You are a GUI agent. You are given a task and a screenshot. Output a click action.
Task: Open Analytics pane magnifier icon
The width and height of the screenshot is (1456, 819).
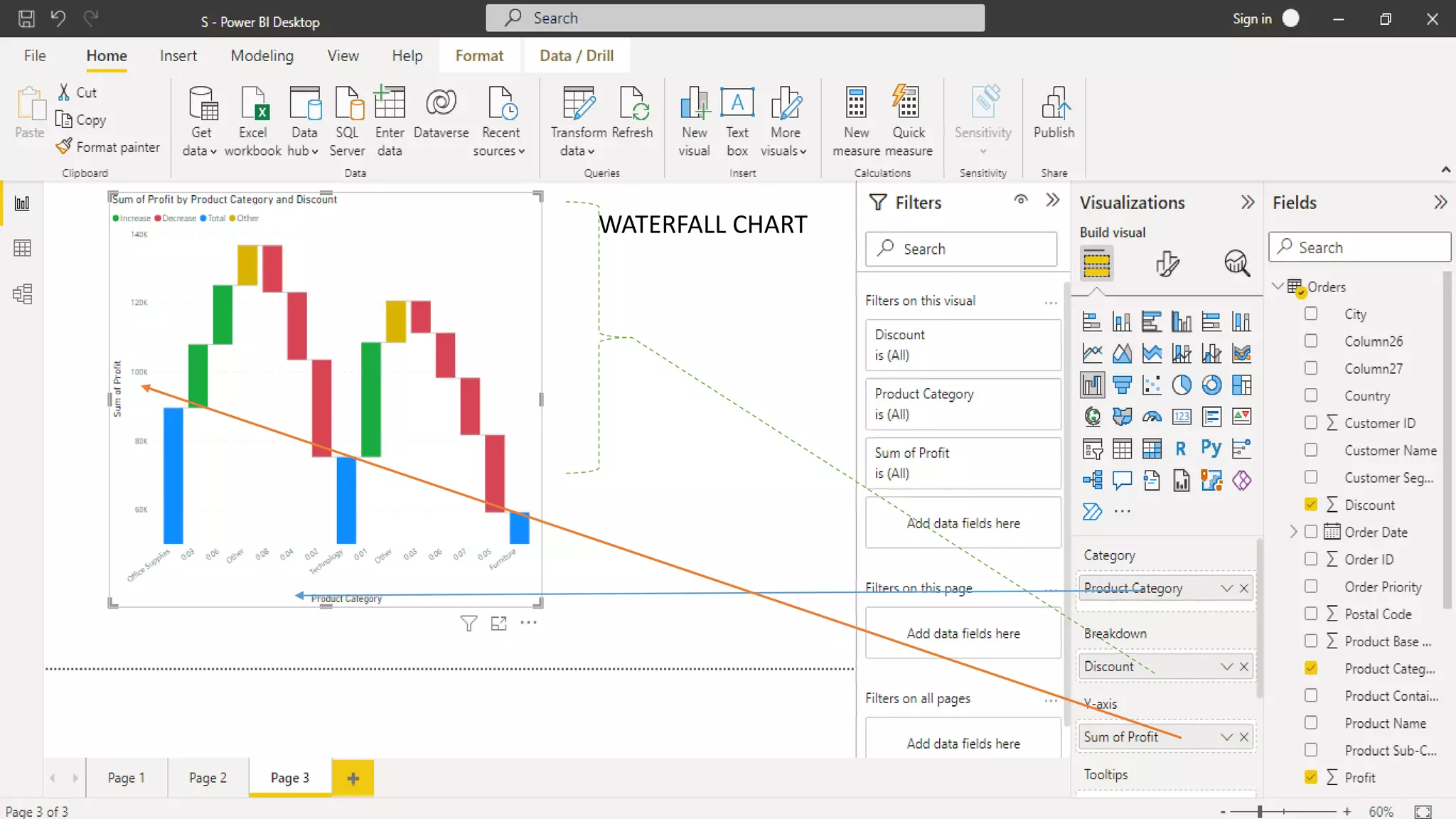point(1237,264)
